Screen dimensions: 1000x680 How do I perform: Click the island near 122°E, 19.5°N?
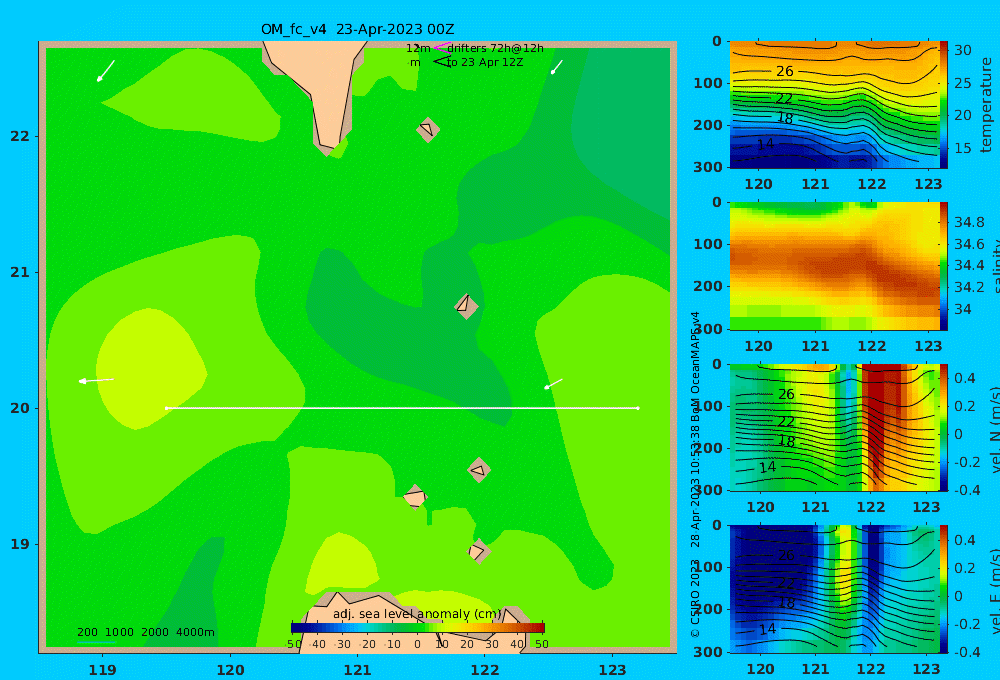point(478,470)
